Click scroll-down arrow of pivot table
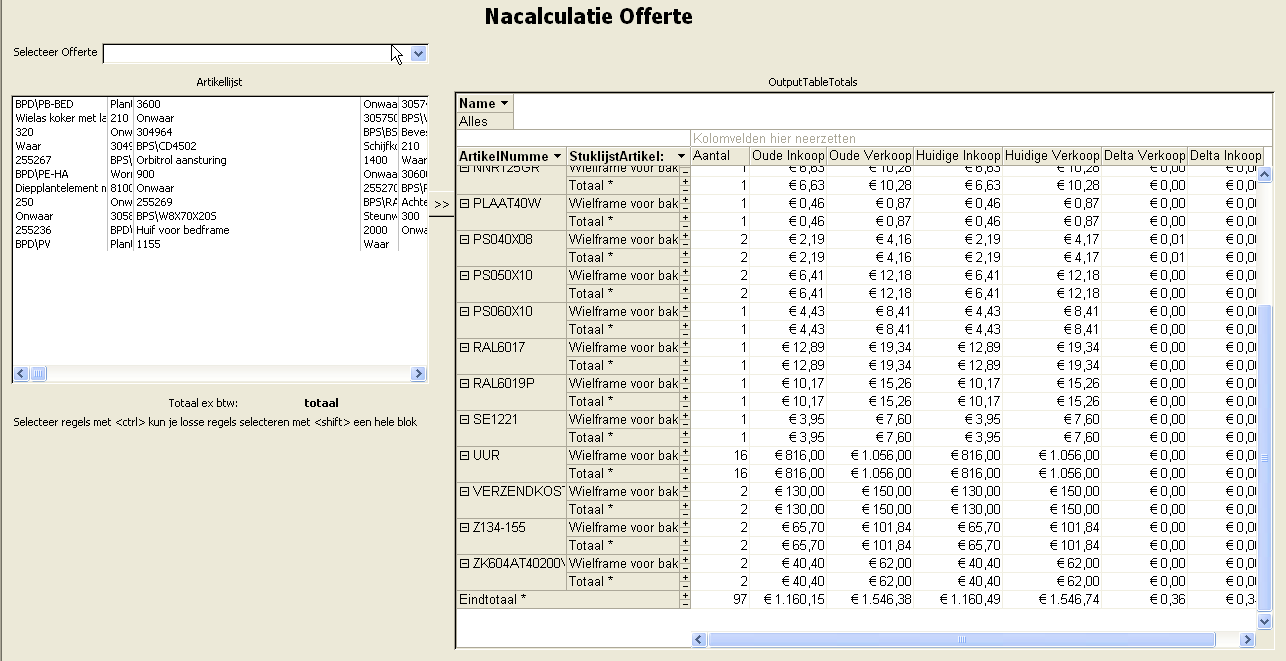Image resolution: width=1286 pixels, height=661 pixels. tap(1265, 622)
